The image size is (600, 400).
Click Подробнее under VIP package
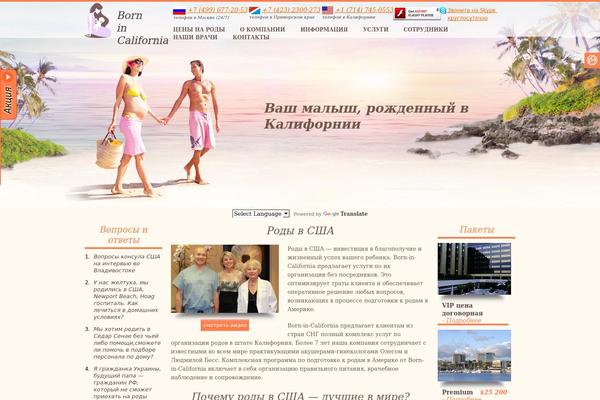[463, 320]
